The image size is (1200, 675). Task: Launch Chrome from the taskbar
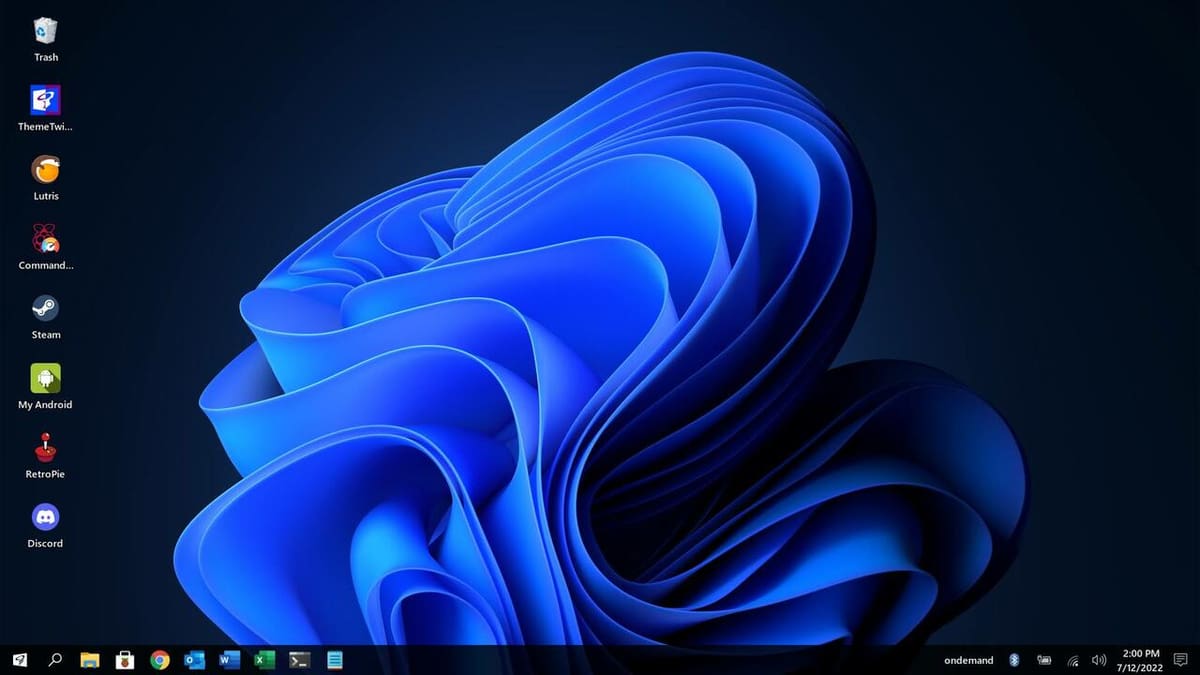160,660
